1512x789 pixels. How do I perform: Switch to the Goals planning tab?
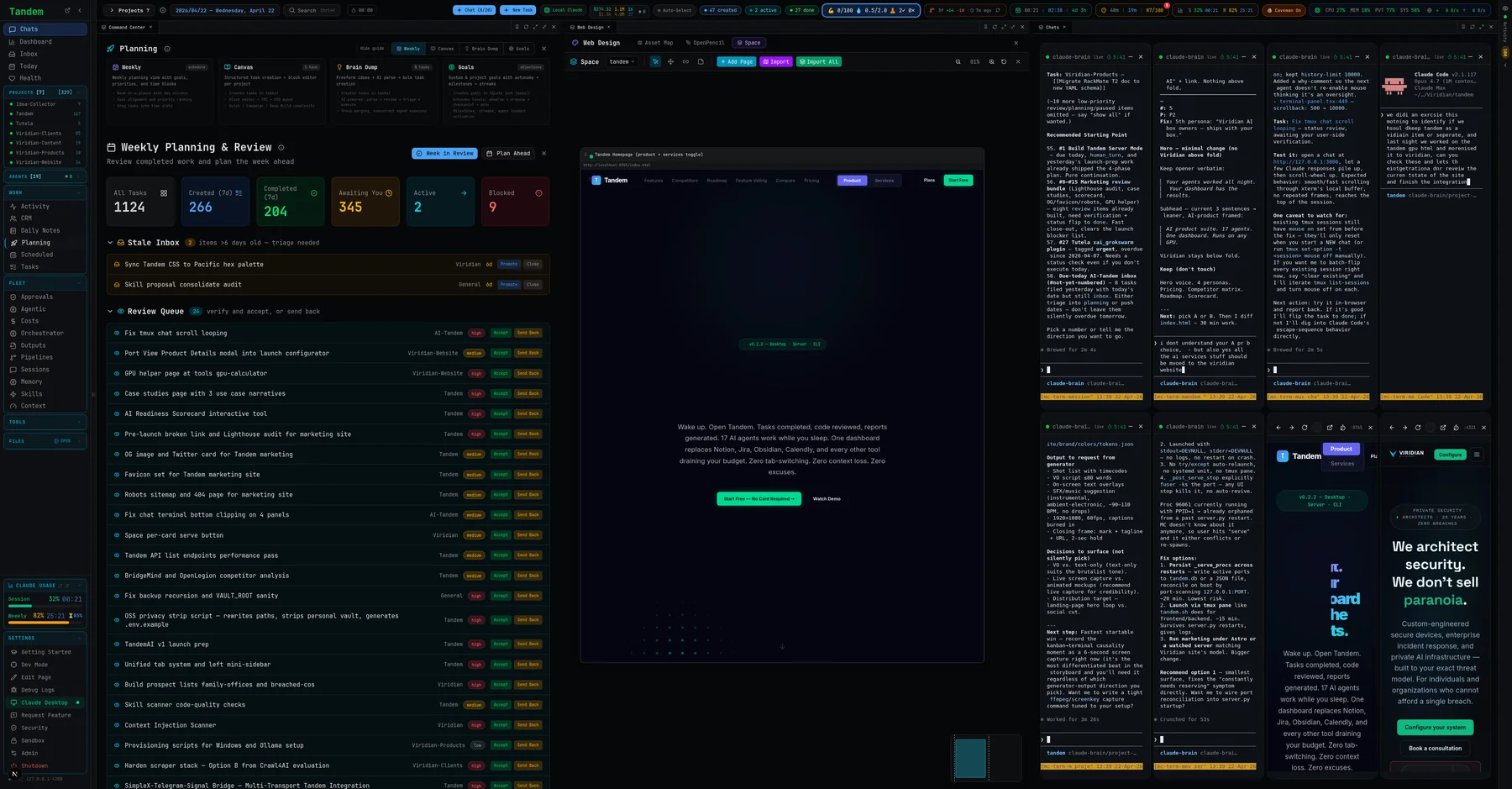pos(519,49)
